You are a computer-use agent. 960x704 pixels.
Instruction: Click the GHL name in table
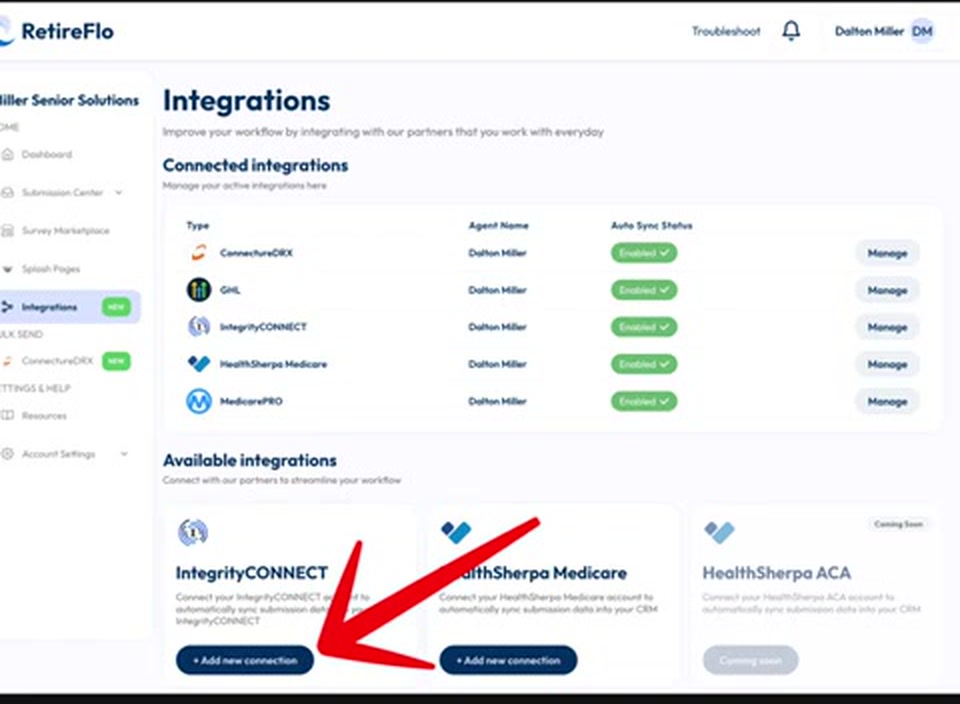[x=230, y=290]
